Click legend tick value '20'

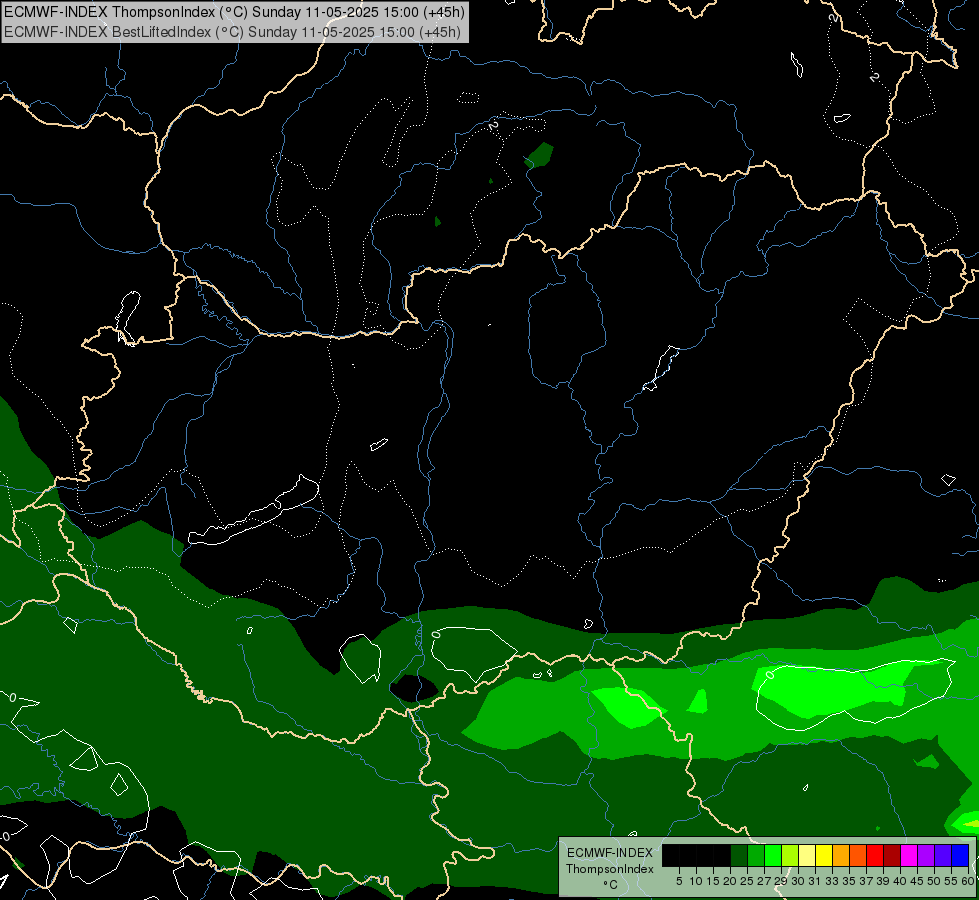click(730, 881)
